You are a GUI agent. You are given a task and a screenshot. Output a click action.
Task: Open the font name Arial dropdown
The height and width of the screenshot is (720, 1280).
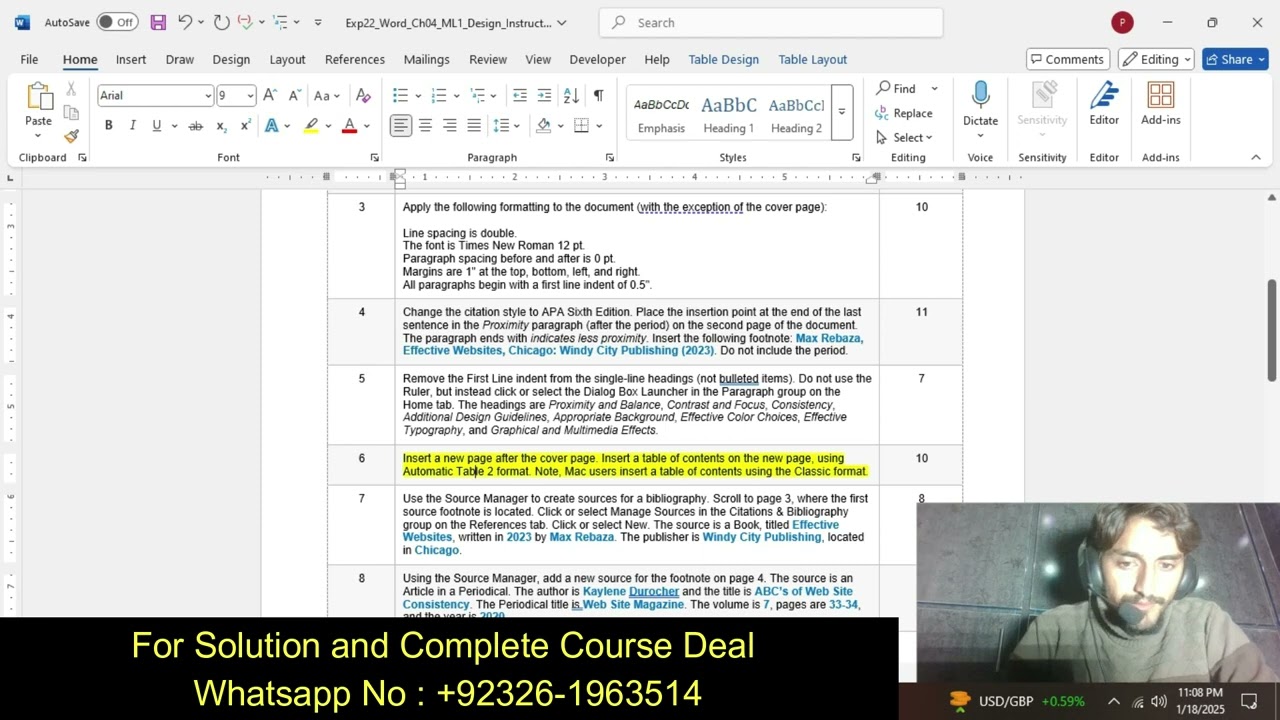tap(208, 96)
